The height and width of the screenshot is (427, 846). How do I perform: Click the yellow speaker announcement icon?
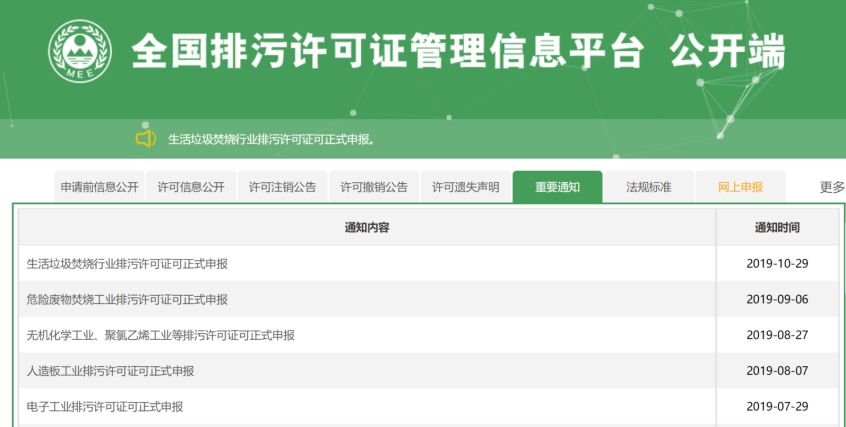[146, 139]
